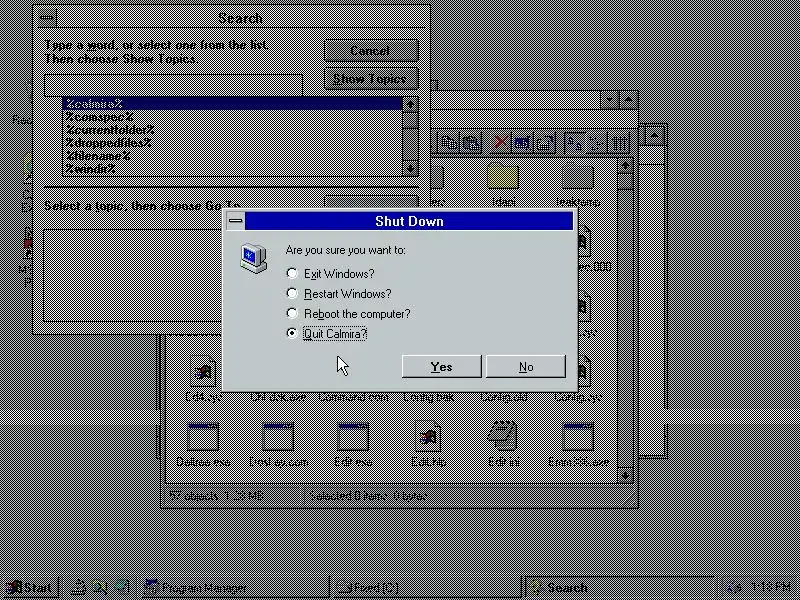Select %calmira% in the Search list
Viewport: 800px width, 600px height.
pyautogui.click(x=233, y=104)
